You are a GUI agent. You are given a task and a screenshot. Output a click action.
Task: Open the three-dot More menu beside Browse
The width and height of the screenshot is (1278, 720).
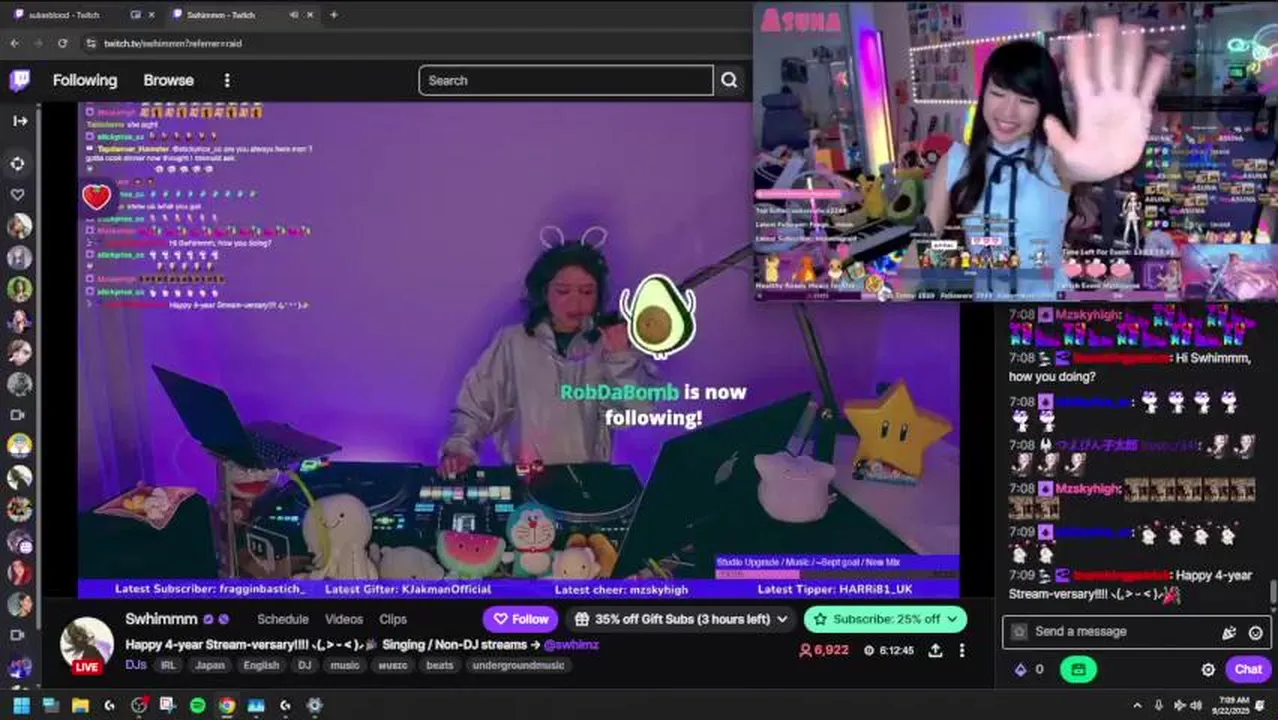click(227, 80)
